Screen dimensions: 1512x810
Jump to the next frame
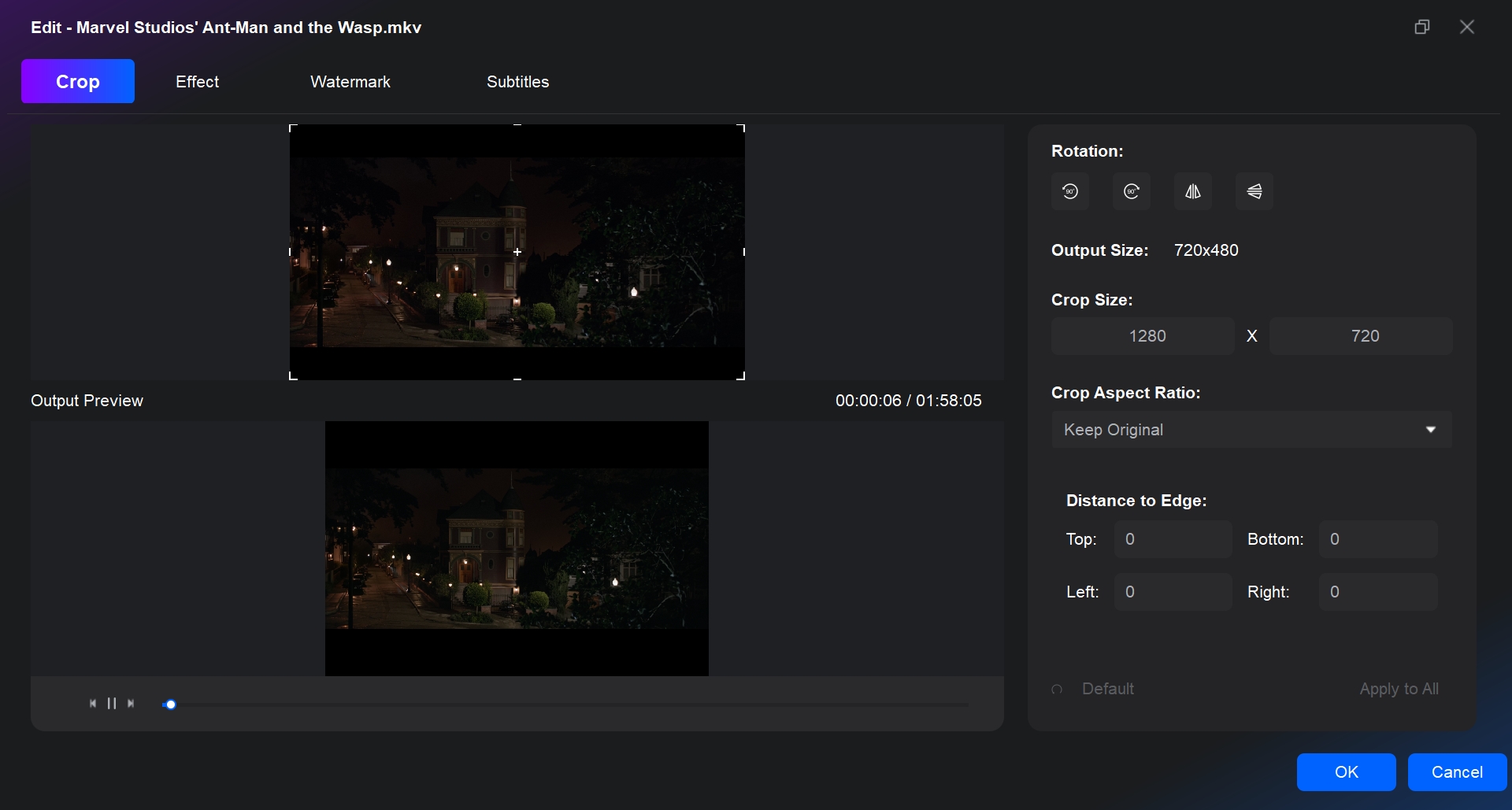click(x=131, y=703)
